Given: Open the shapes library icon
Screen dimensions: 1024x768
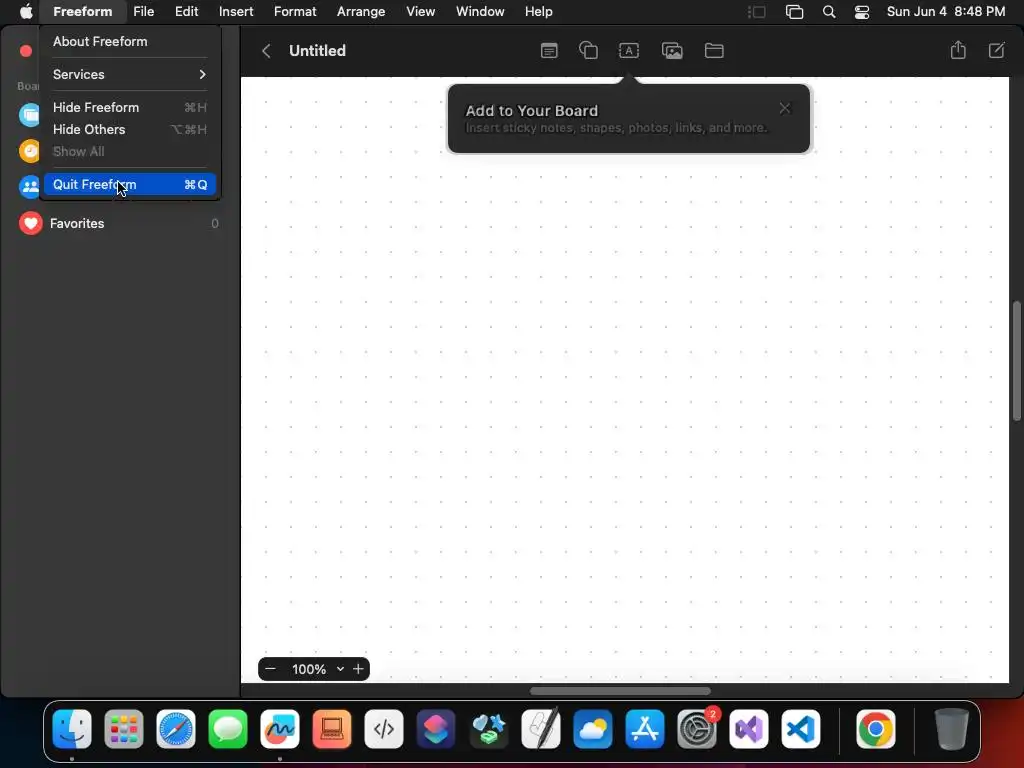Looking at the screenshot, I should point(588,50).
